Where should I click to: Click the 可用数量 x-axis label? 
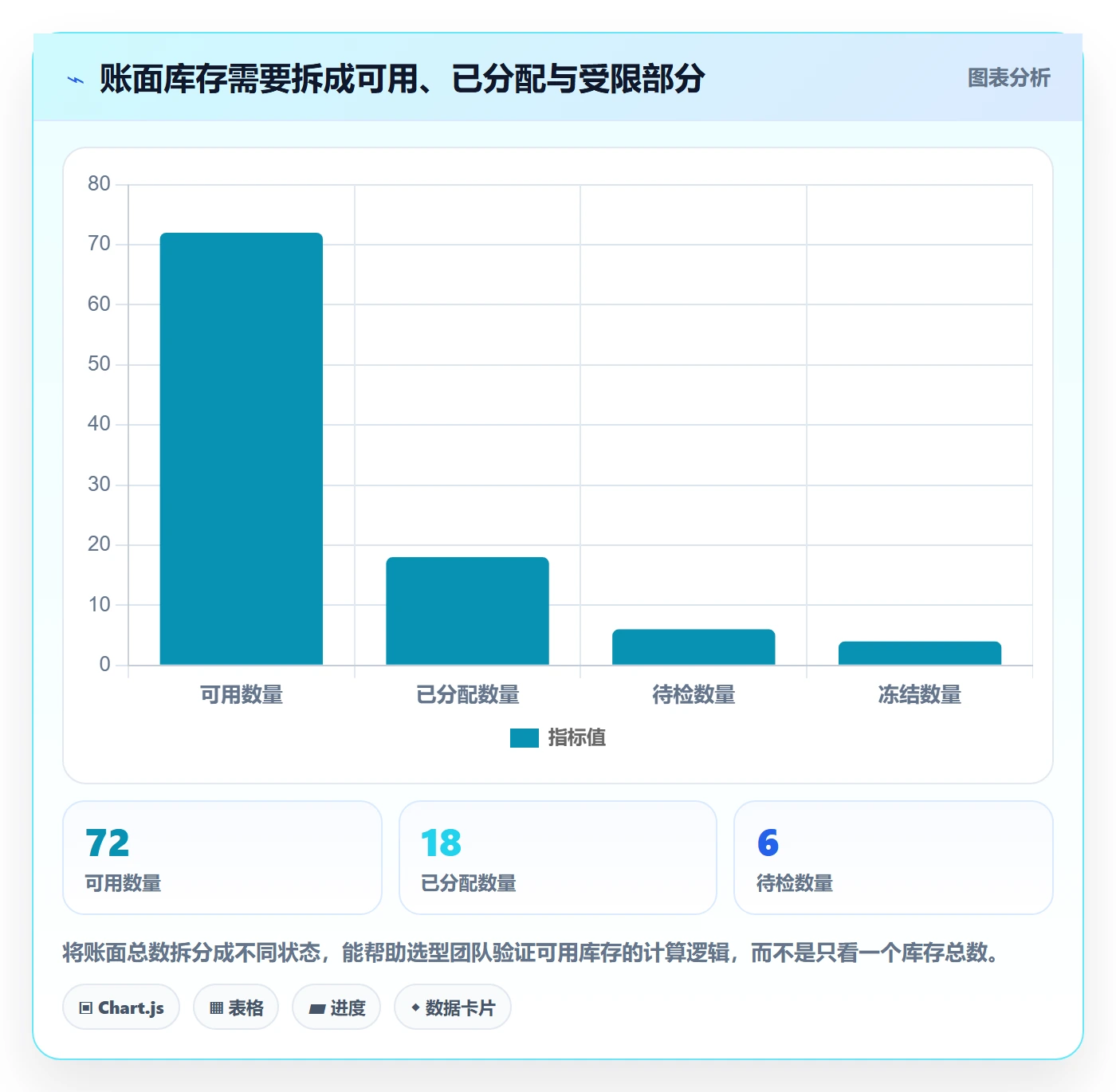(242, 695)
